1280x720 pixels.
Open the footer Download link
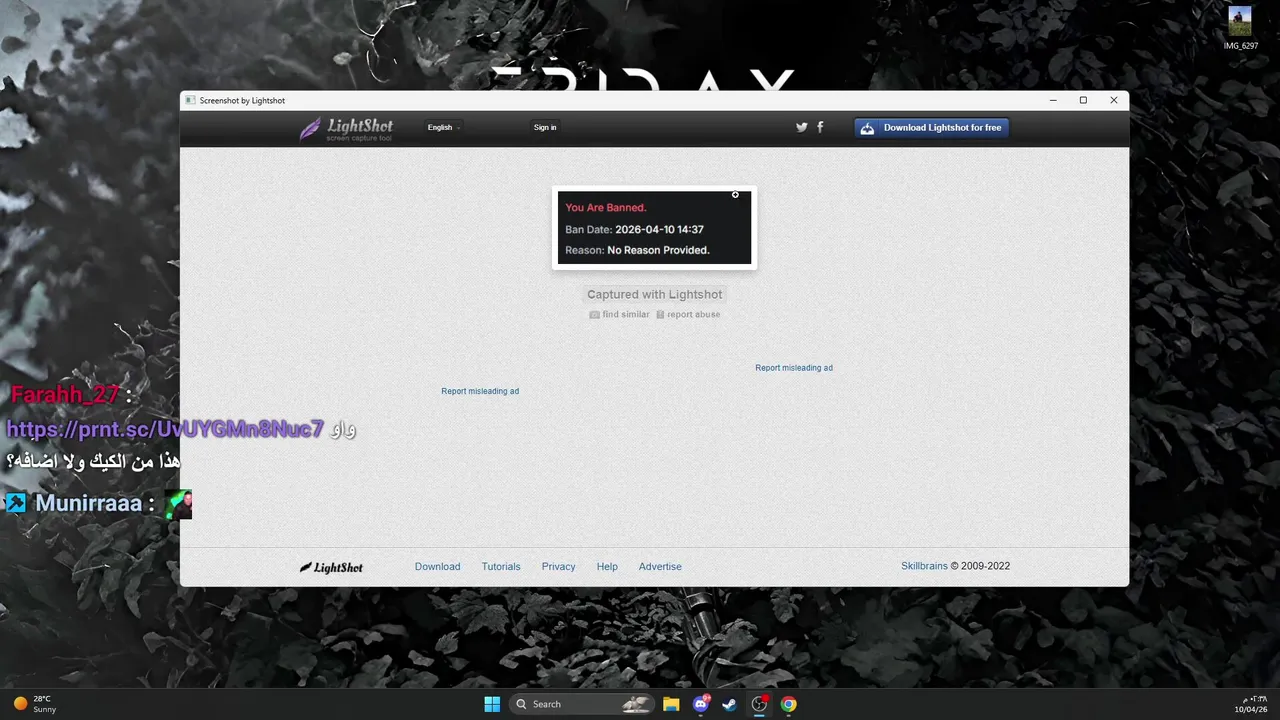click(438, 566)
